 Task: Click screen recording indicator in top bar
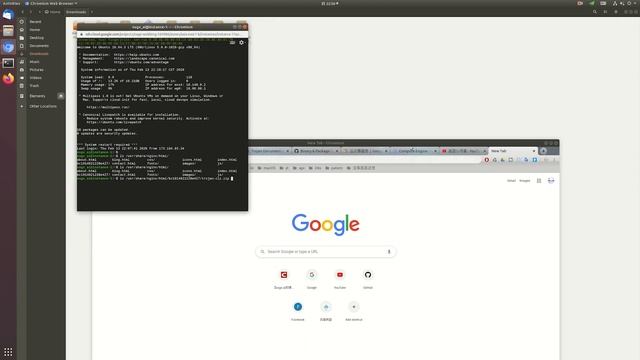pos(580,3)
